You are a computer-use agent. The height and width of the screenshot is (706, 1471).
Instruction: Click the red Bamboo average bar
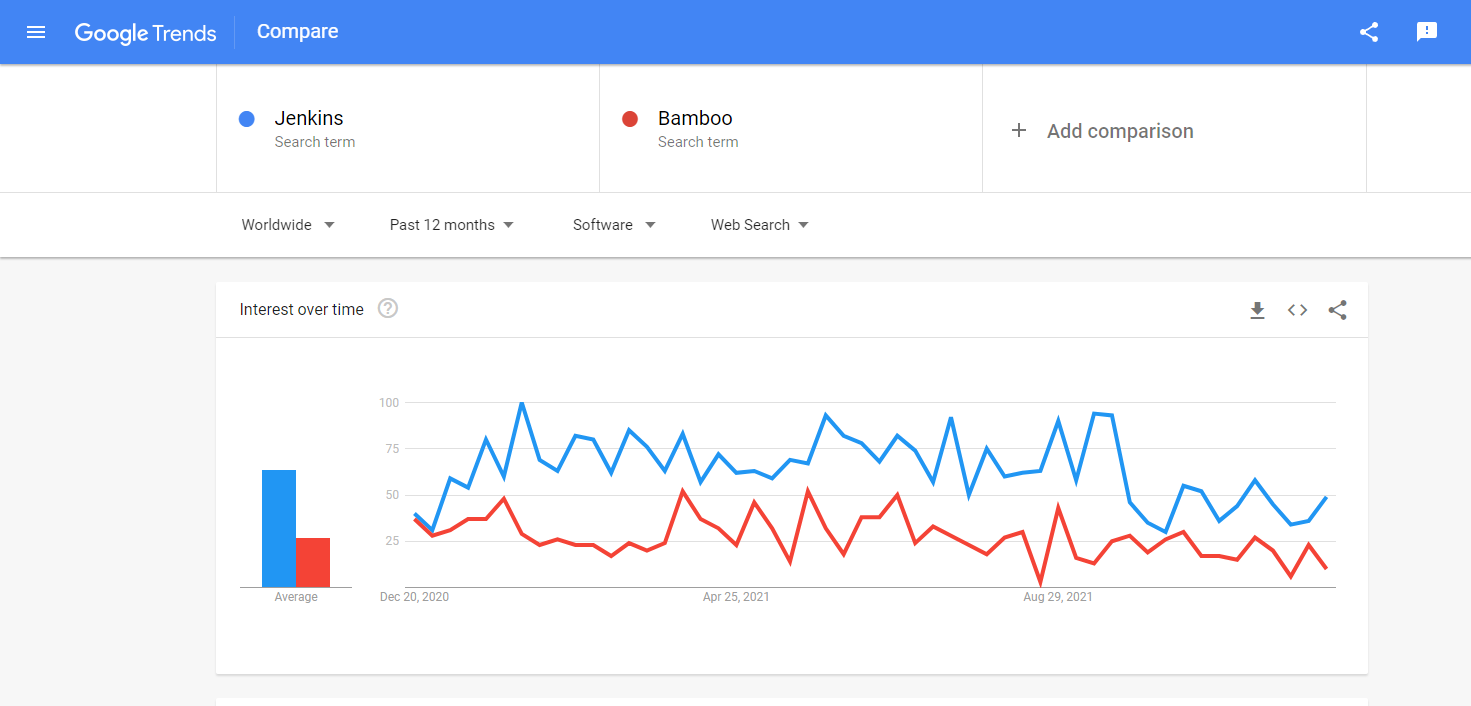point(313,562)
